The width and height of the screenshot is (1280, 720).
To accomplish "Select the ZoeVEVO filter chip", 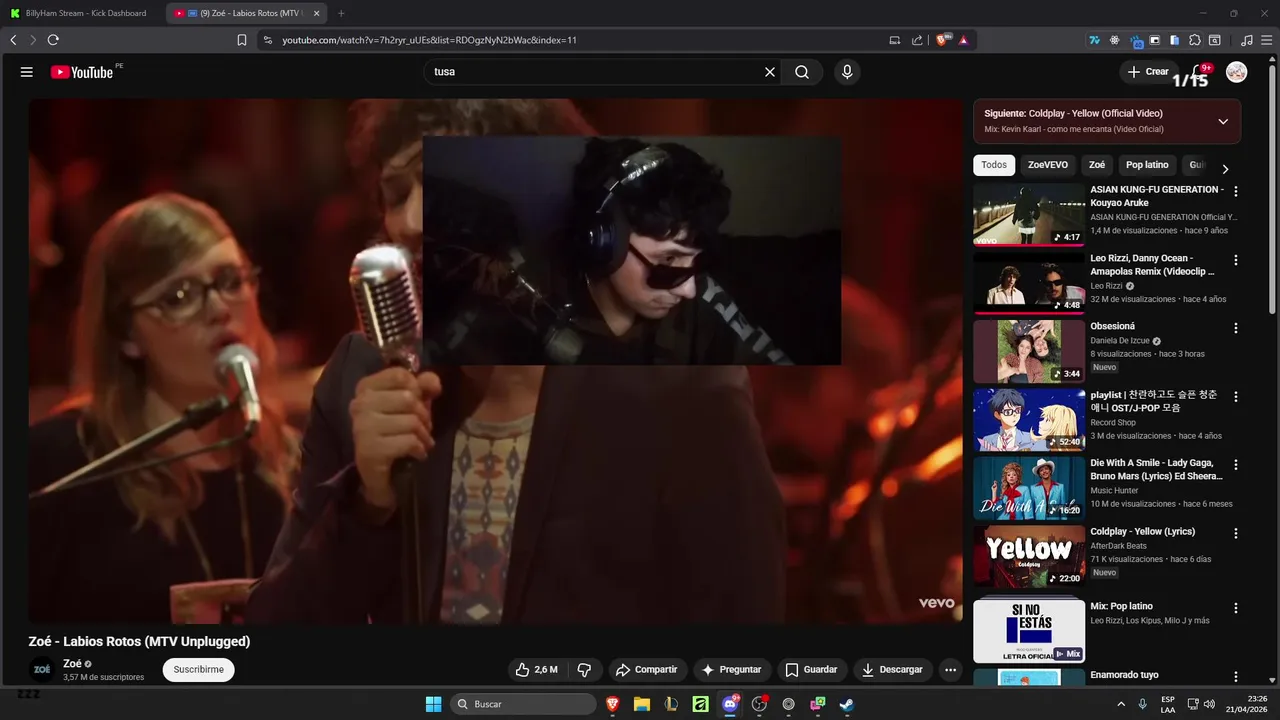I will [1048, 165].
